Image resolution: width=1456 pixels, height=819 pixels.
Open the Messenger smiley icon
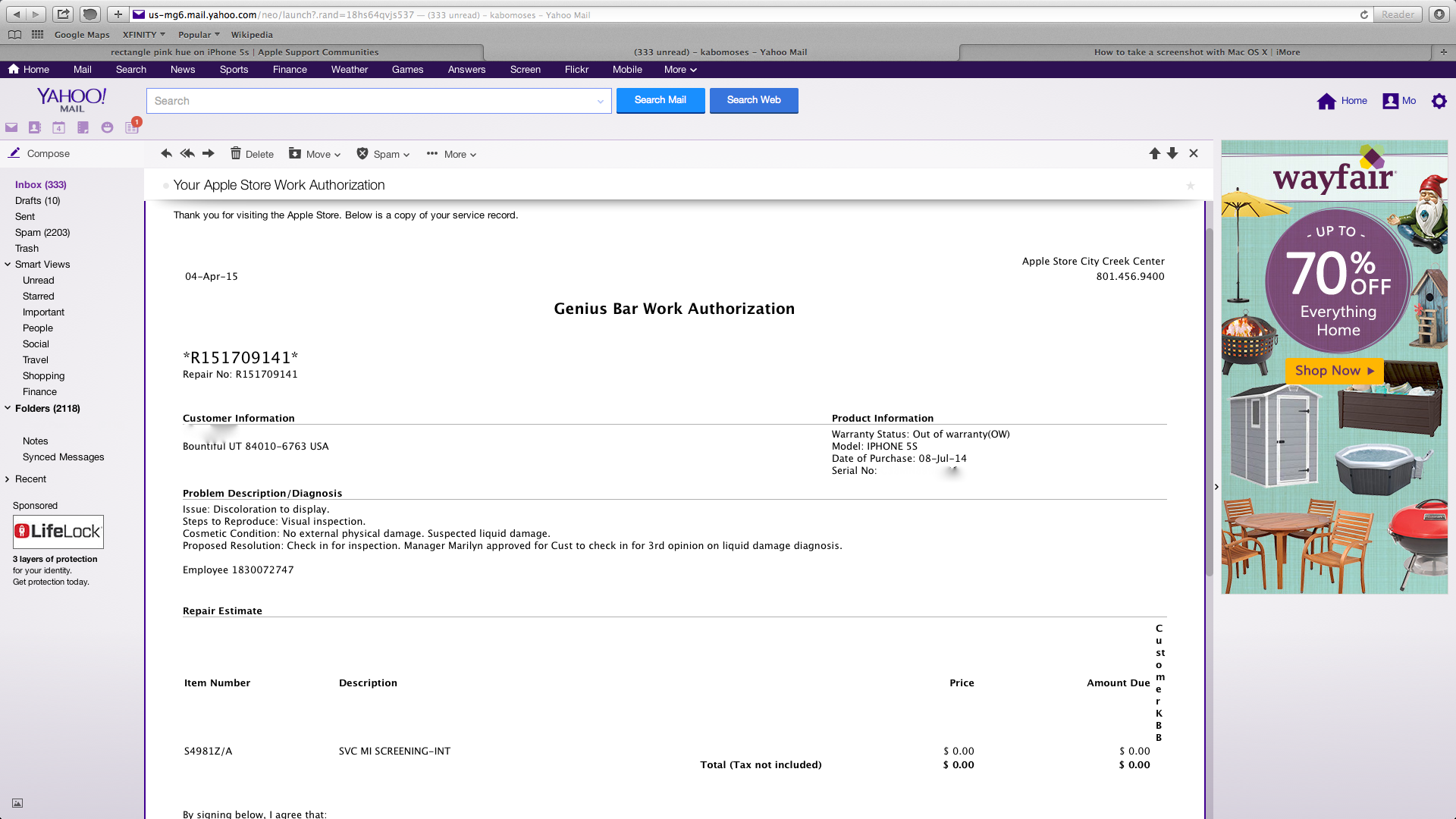coord(107,127)
